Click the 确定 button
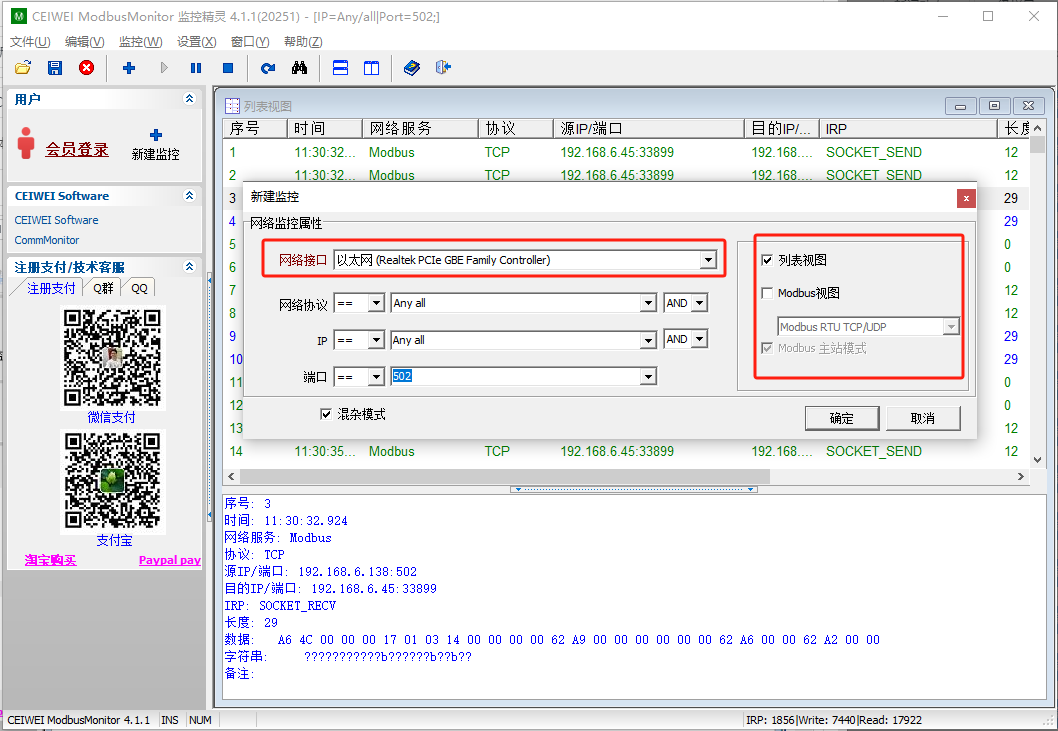This screenshot has height=731, width=1058. click(841, 418)
